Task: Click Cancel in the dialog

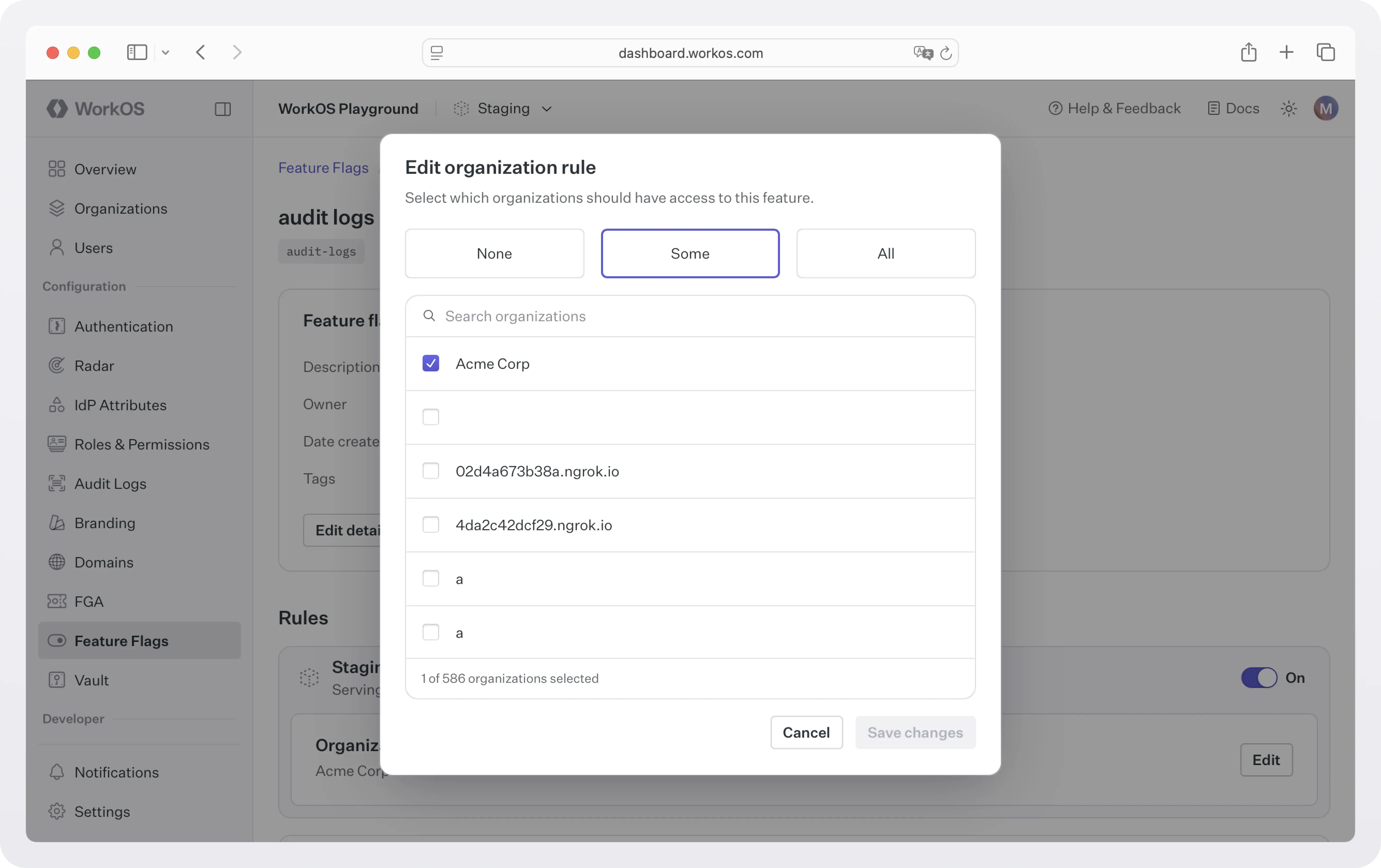Action: point(806,733)
